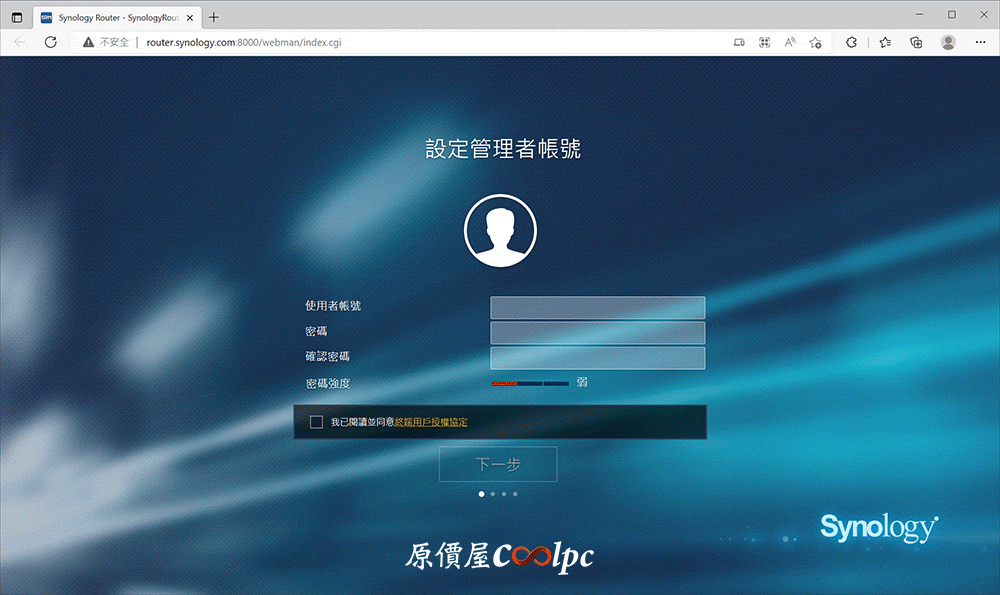Select the Synology Router tab

(117, 18)
